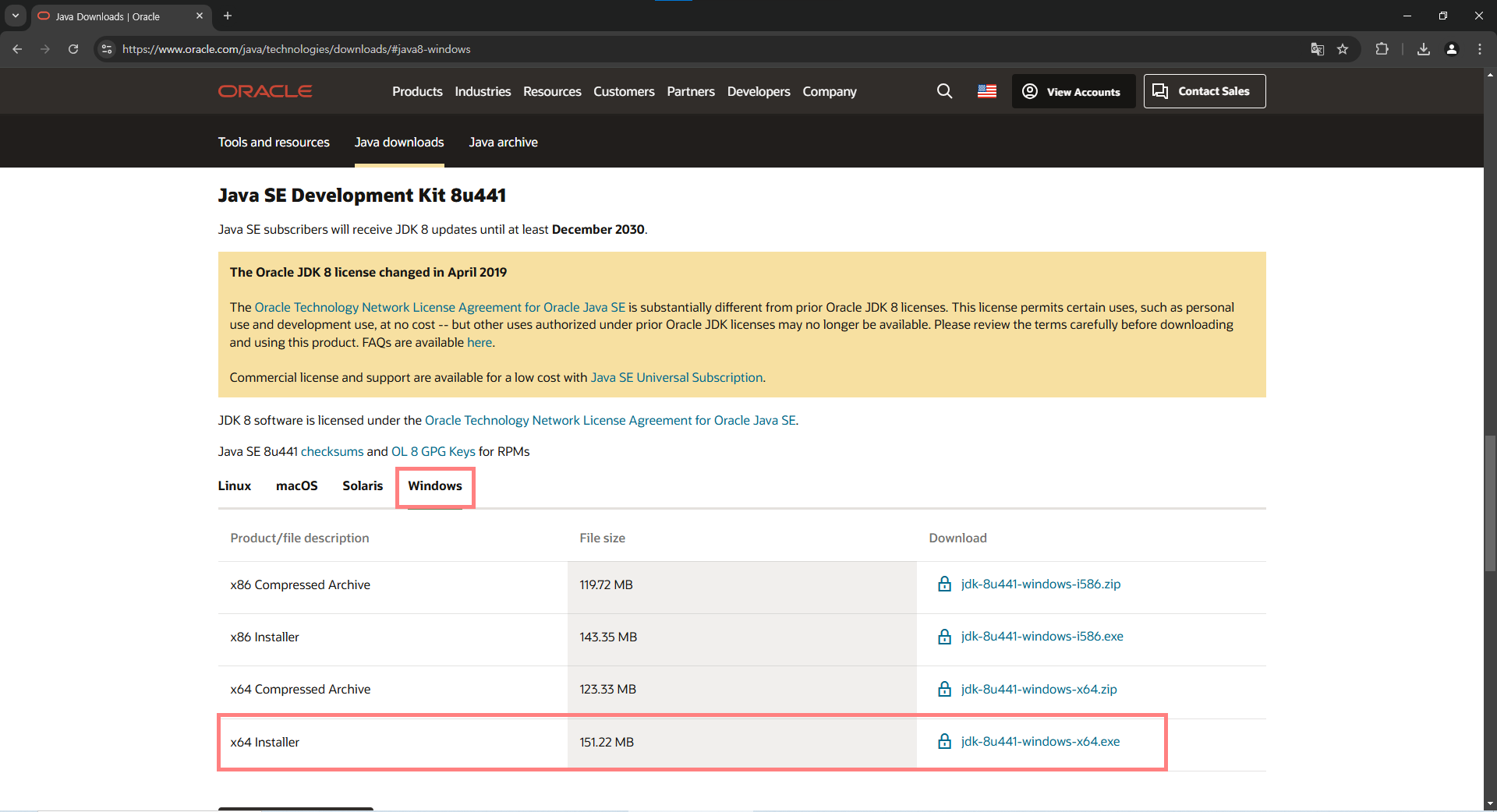
Task: Click lock icon beside jdk-8u441-windows-i586.zip
Action: coord(944,584)
